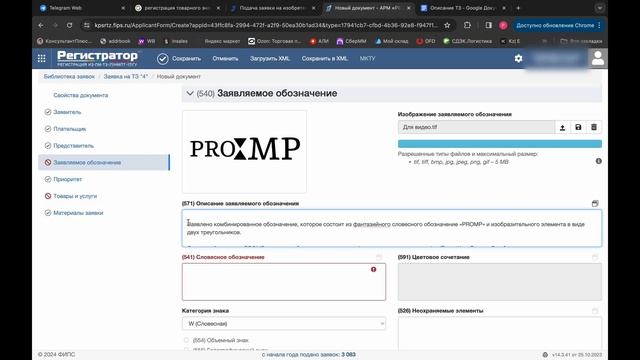This screenshot has height=360, width=640.
Task: Open the Chrome extensions puzzle icon
Action: point(467,25)
